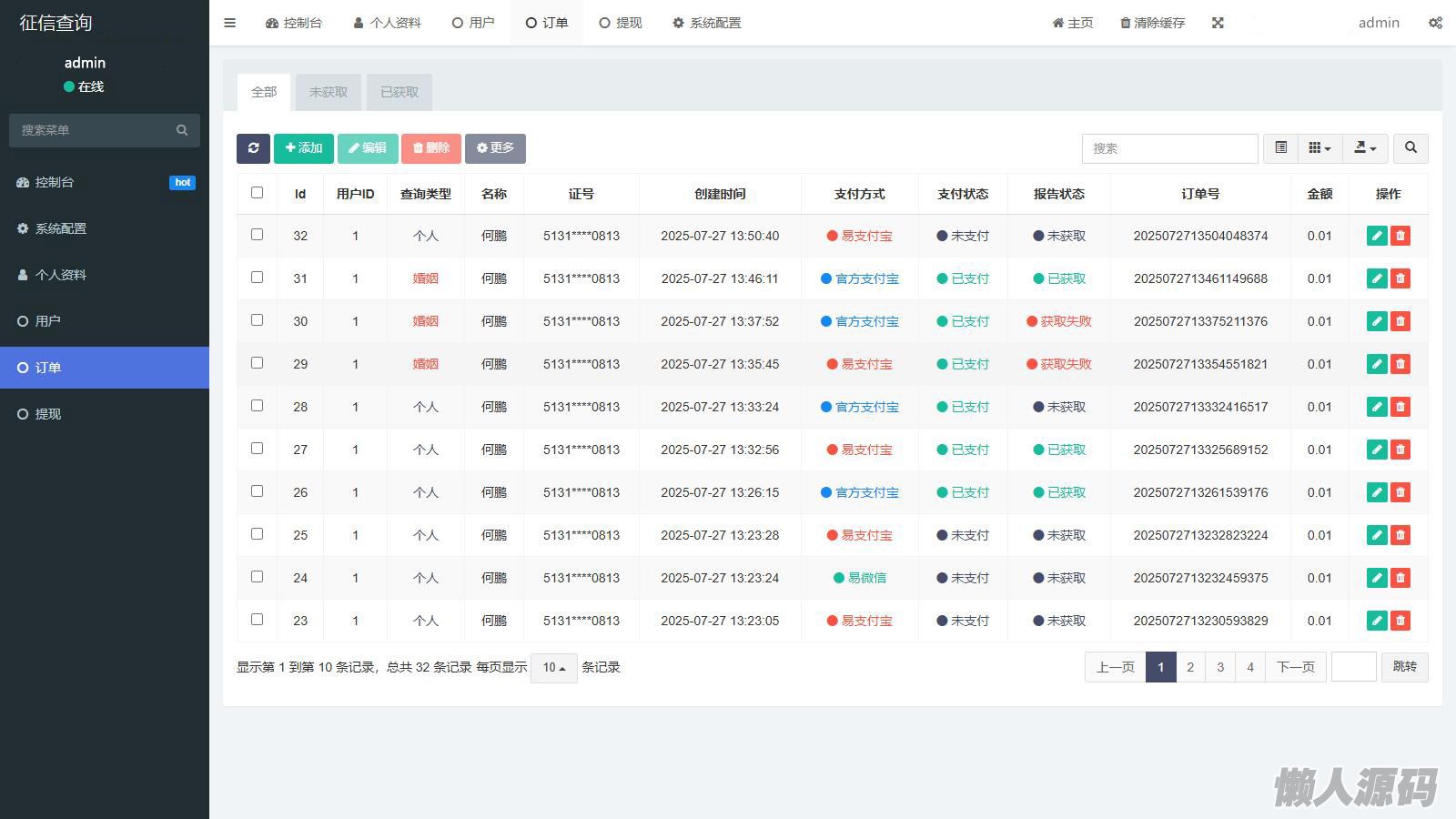Expand the export data dropdown
The width and height of the screenshot is (1456, 819).
point(1365,148)
